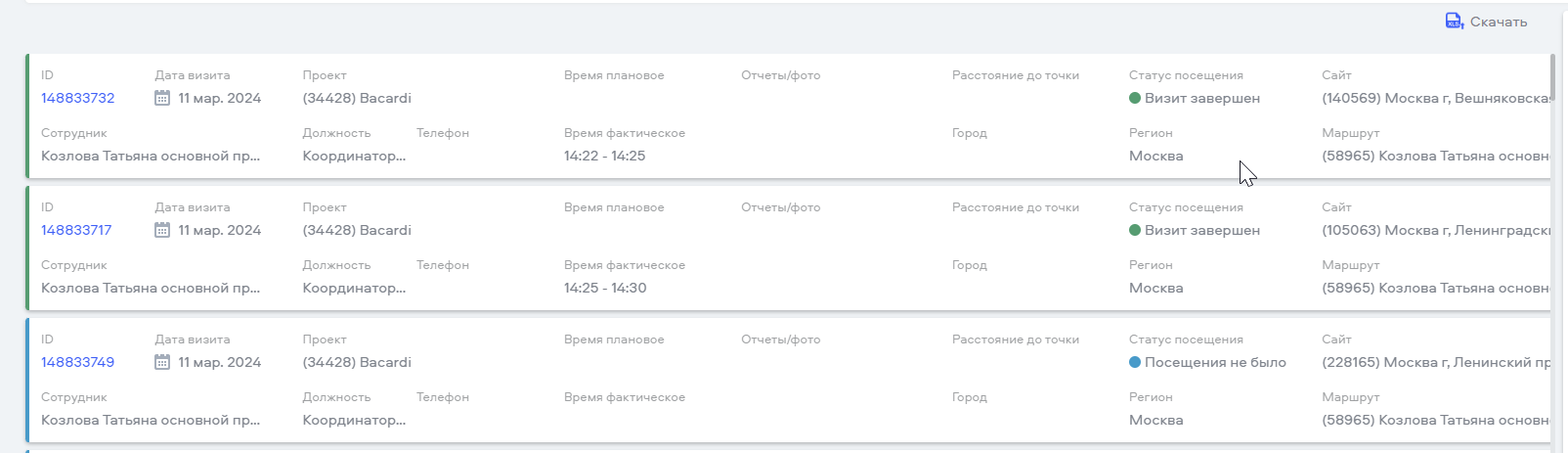Image resolution: width=1568 pixels, height=453 pixels.
Task: Open visit ID 148833732
Action: point(78,98)
